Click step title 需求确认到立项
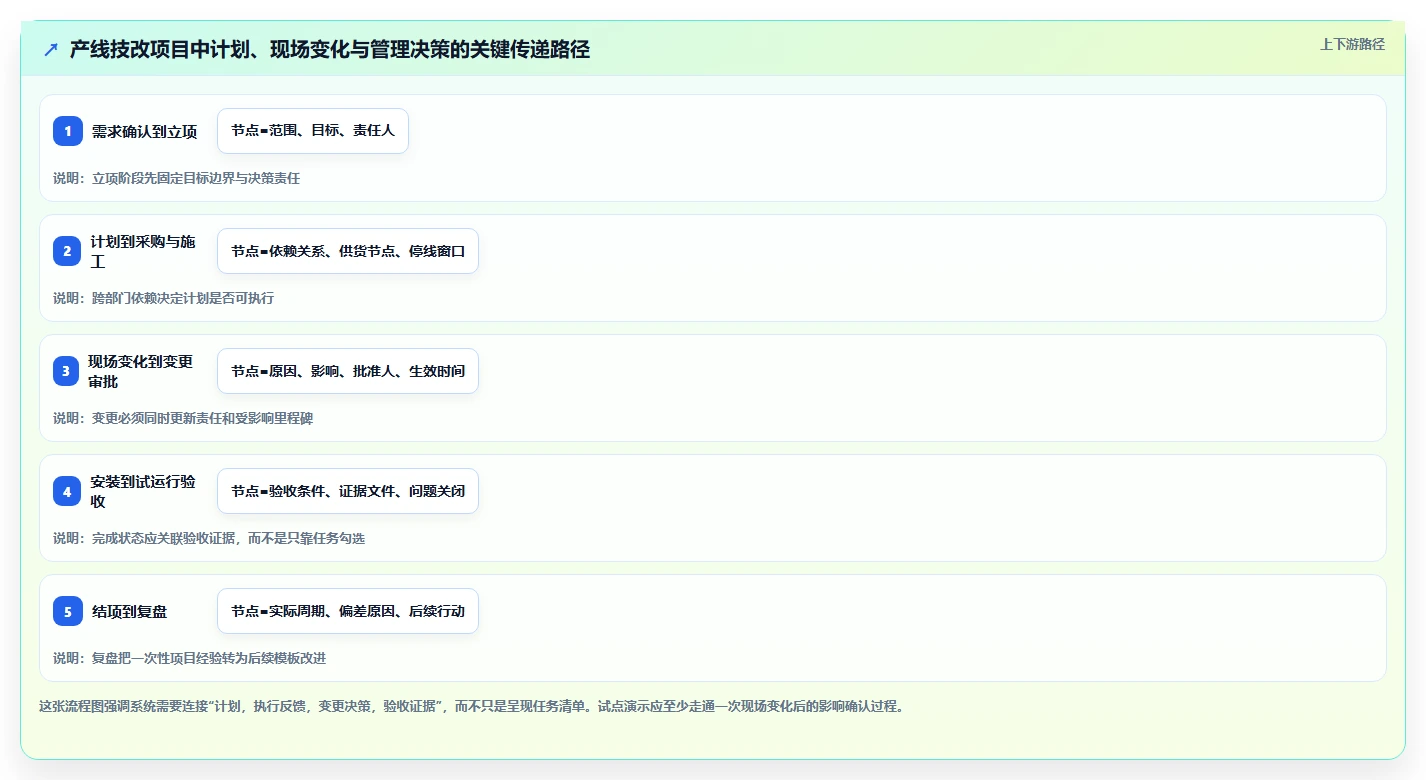 (144, 131)
